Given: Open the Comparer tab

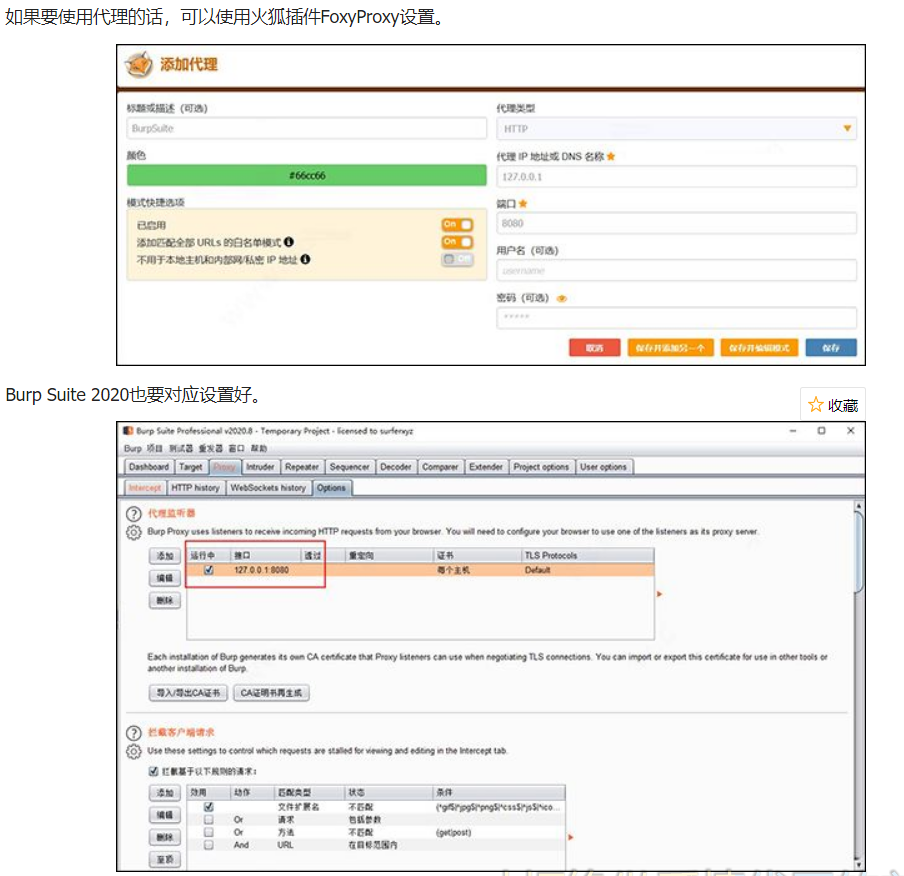Looking at the screenshot, I should coord(440,467).
